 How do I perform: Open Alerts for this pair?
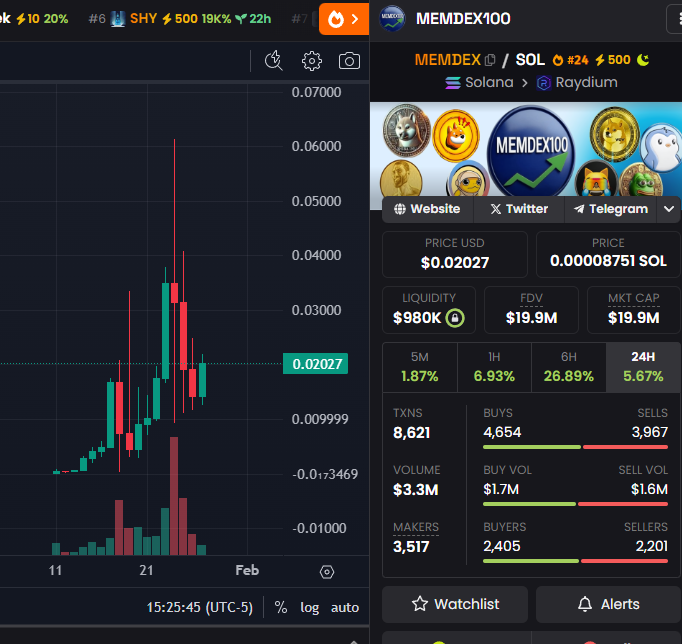(608, 604)
